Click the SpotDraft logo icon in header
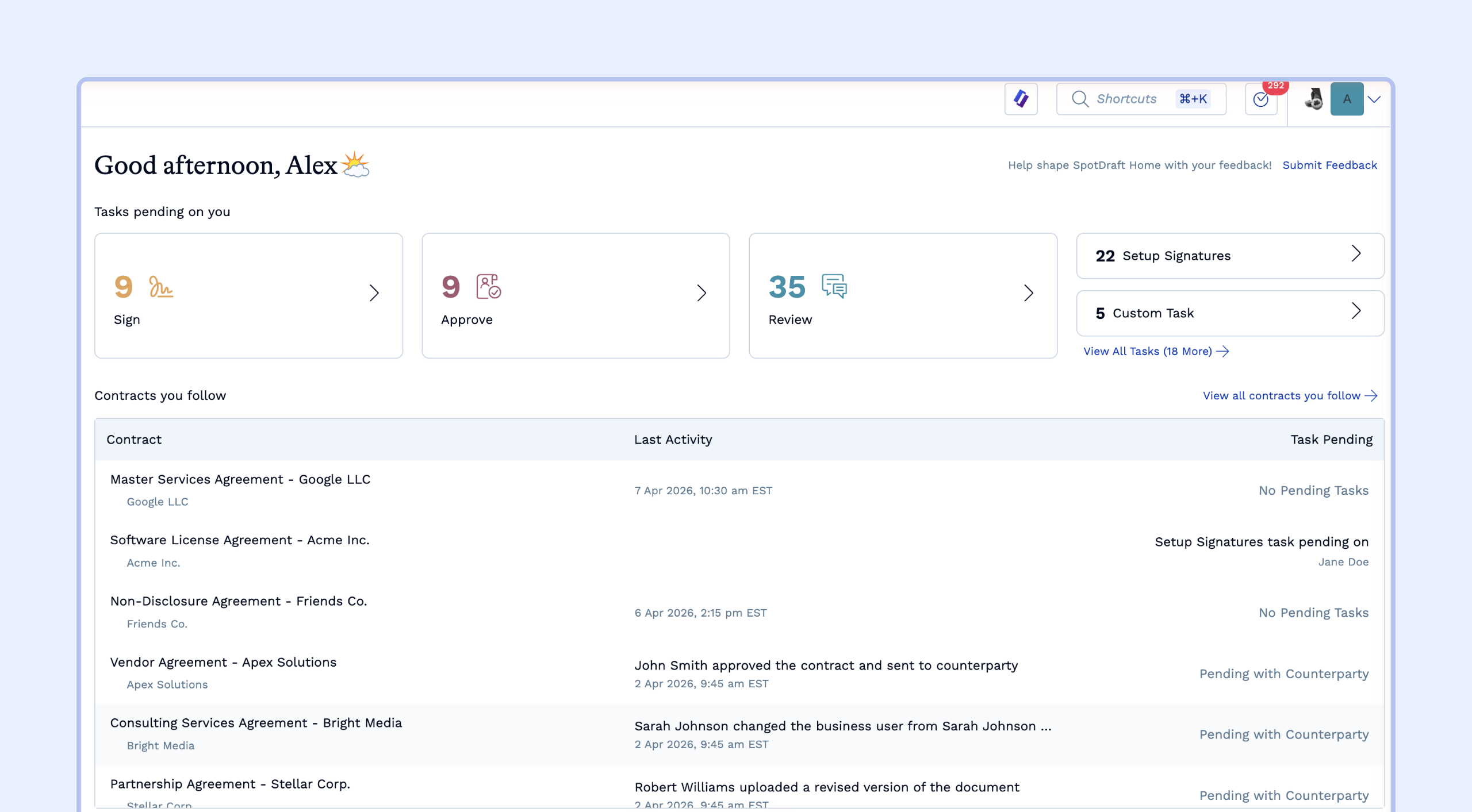The image size is (1472, 812). pyautogui.click(x=1021, y=99)
